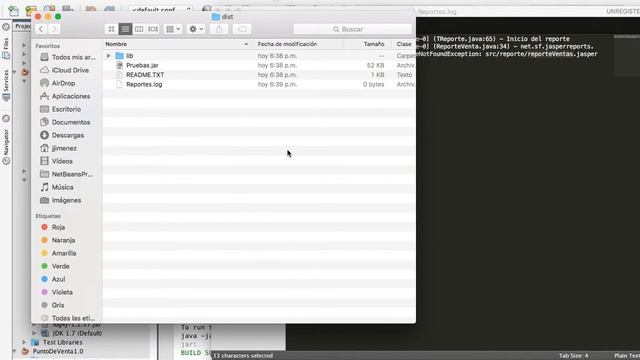Change Tab Size in Sublime status bar
The width and height of the screenshot is (640, 360).
(573, 356)
